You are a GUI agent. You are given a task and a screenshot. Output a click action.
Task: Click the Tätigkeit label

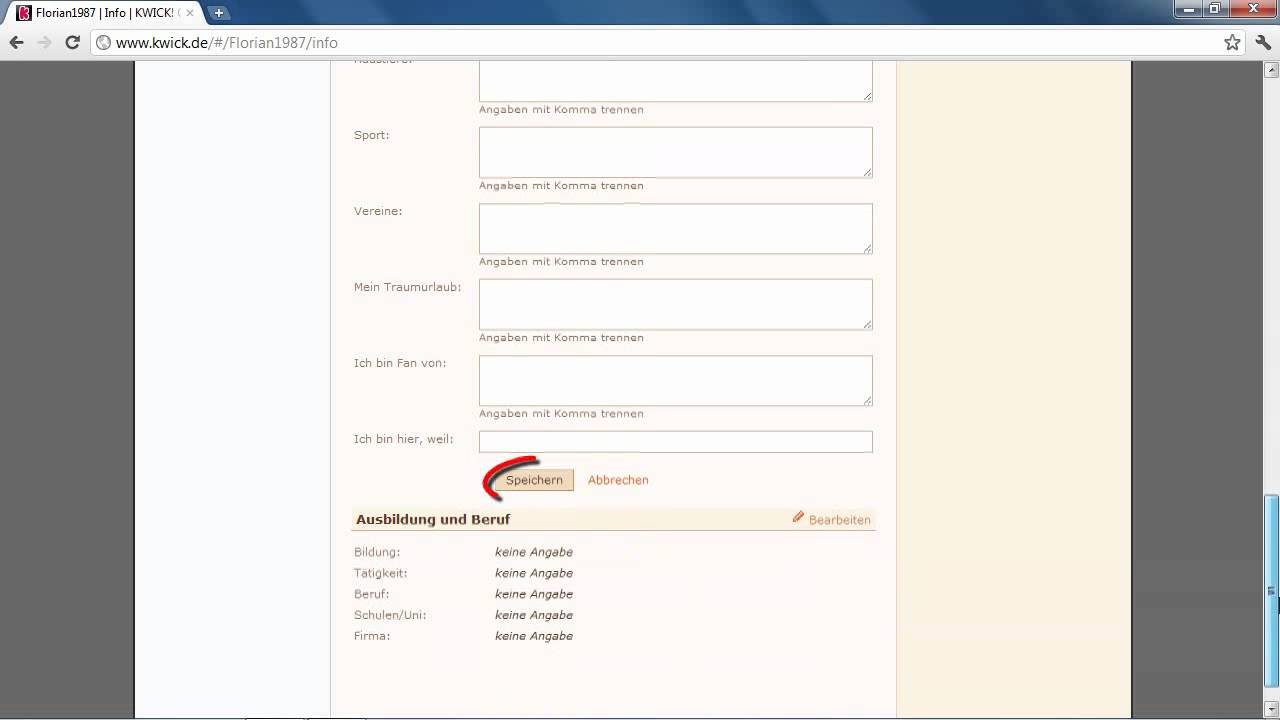tap(381, 573)
